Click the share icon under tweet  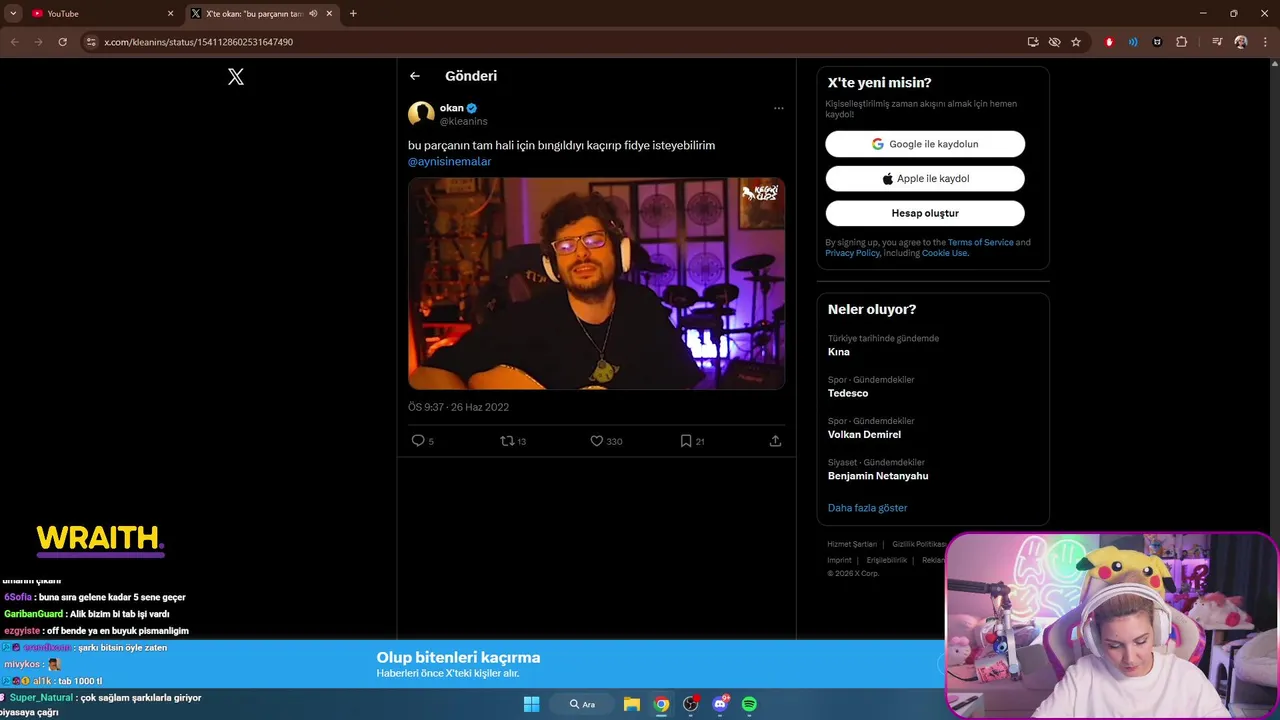(775, 441)
